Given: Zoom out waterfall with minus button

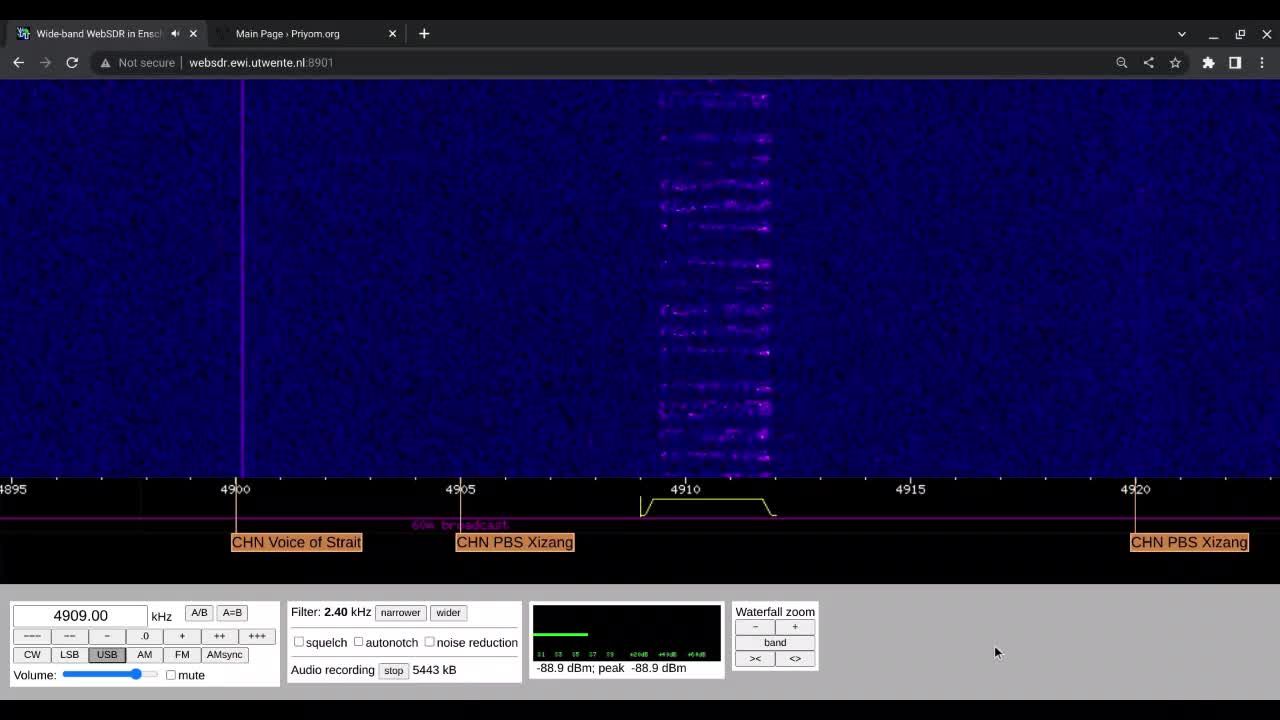Looking at the screenshot, I should click(x=755, y=627).
